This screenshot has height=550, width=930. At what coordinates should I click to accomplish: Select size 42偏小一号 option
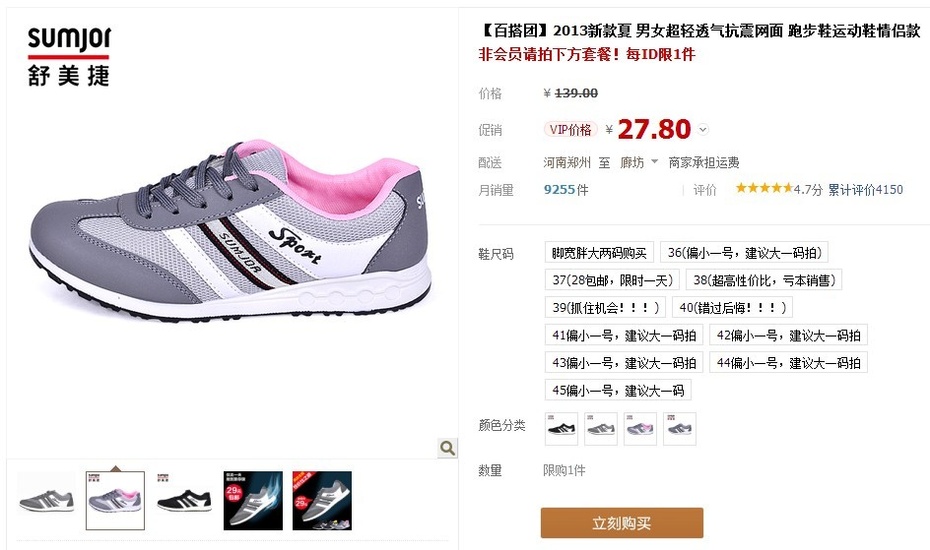point(788,335)
